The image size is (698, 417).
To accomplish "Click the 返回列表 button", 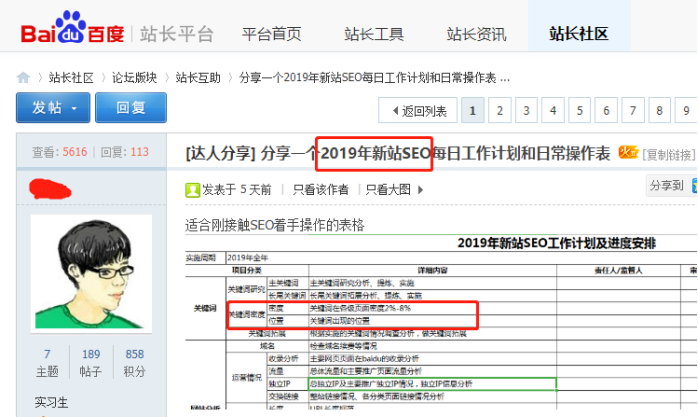I will pyautogui.click(x=418, y=110).
